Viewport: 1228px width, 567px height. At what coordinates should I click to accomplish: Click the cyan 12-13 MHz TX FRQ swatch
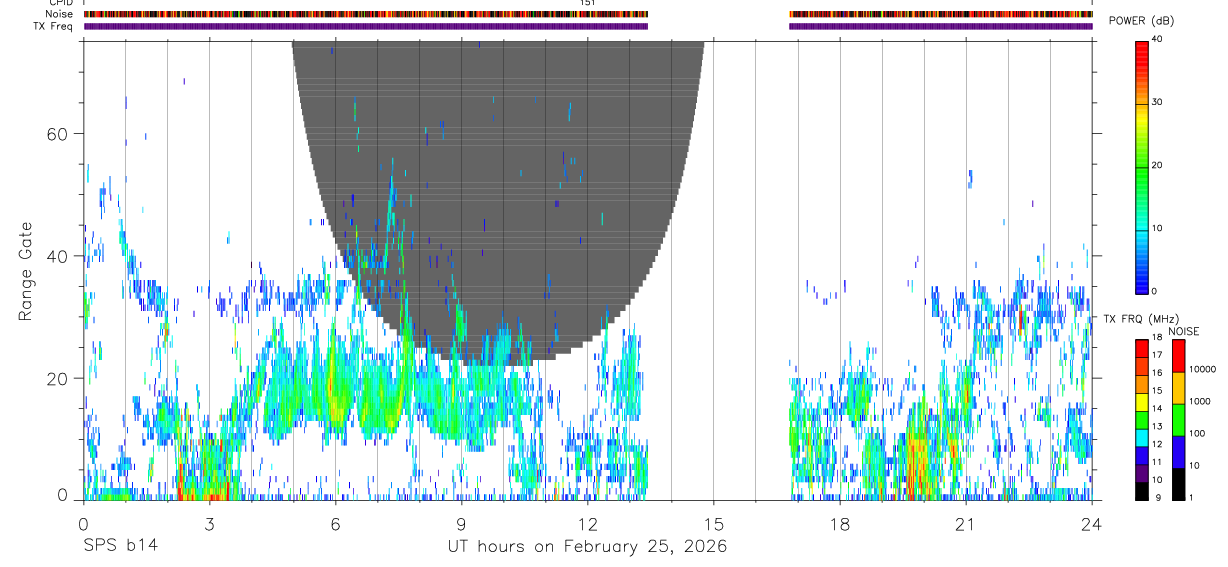tap(1141, 438)
